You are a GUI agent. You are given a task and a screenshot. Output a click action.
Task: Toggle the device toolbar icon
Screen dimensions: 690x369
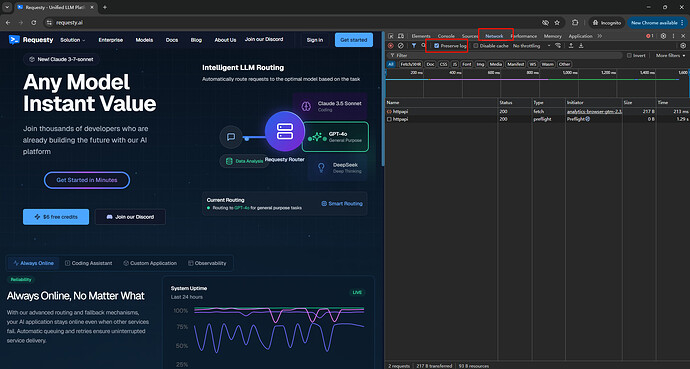tap(401, 36)
